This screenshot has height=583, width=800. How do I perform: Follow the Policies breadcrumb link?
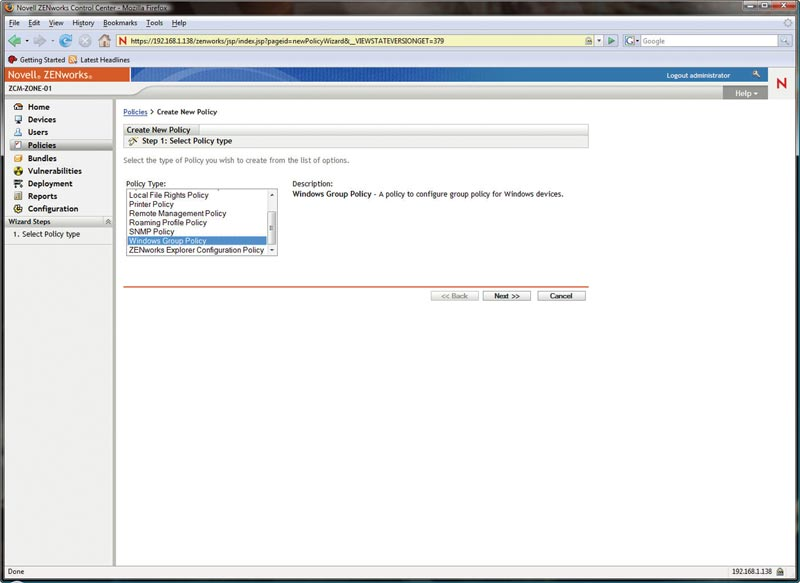click(135, 112)
